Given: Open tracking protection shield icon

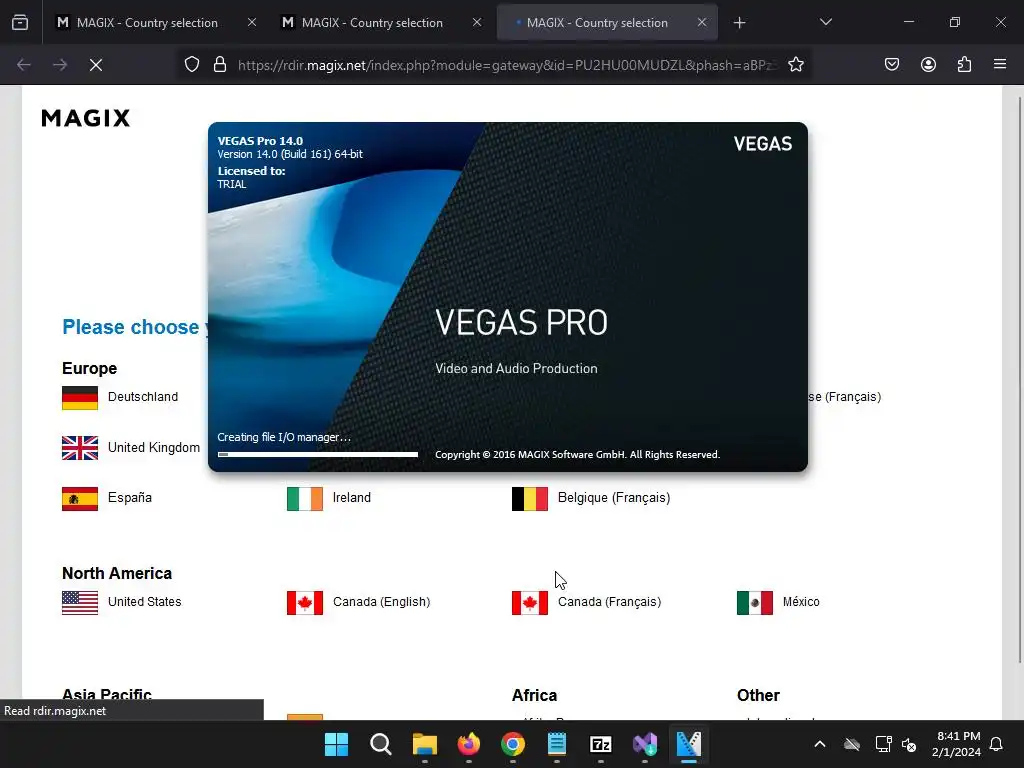Looking at the screenshot, I should (191, 65).
